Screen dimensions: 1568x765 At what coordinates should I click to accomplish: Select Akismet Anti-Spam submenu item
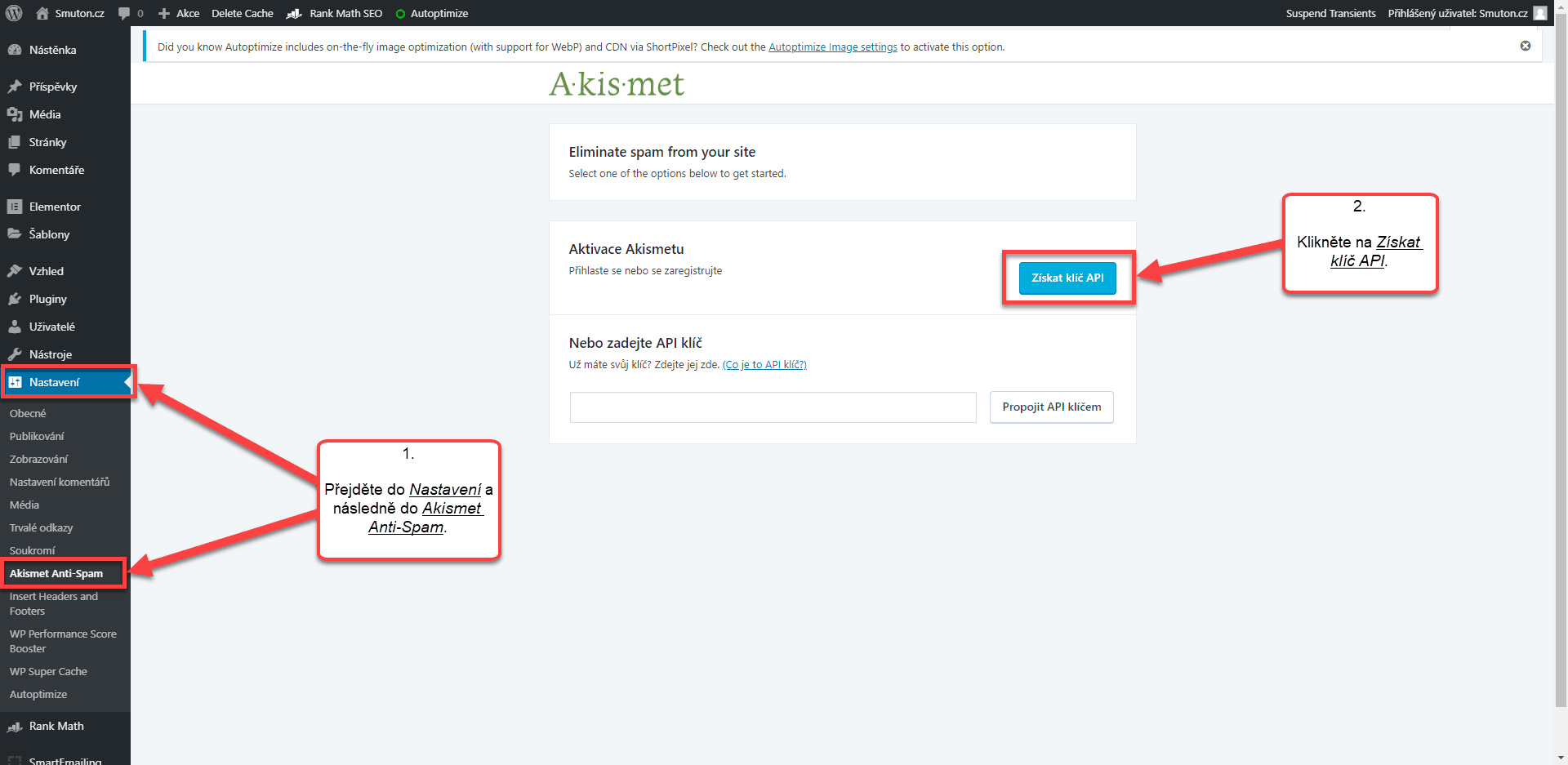click(x=56, y=573)
